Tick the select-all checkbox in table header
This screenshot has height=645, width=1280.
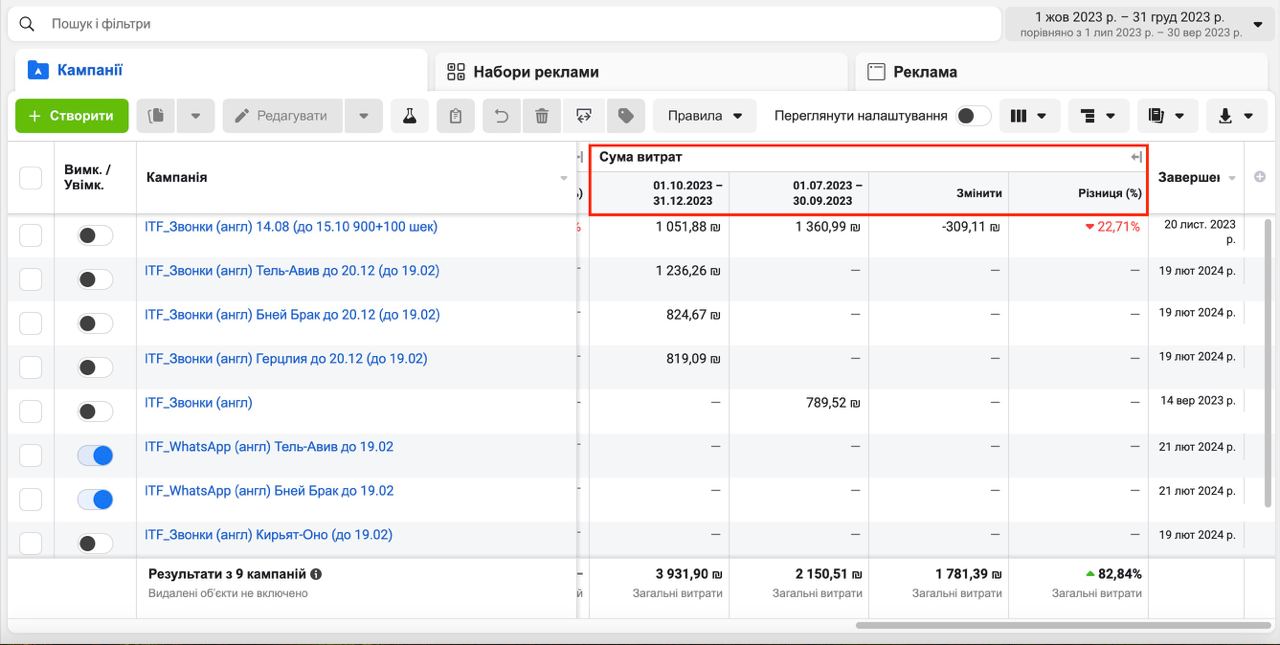[31, 178]
